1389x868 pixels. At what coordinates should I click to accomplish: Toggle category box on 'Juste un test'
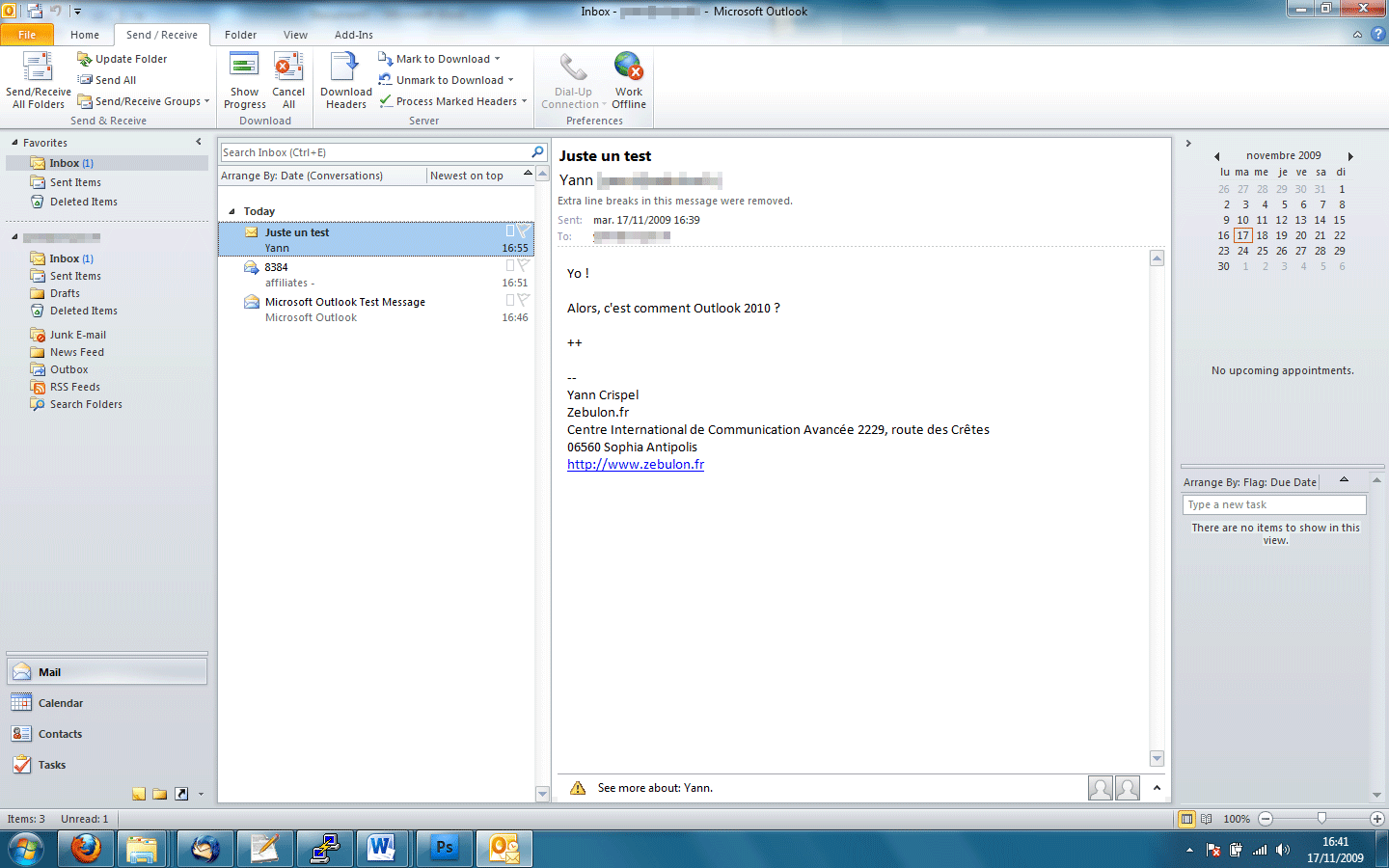510,231
